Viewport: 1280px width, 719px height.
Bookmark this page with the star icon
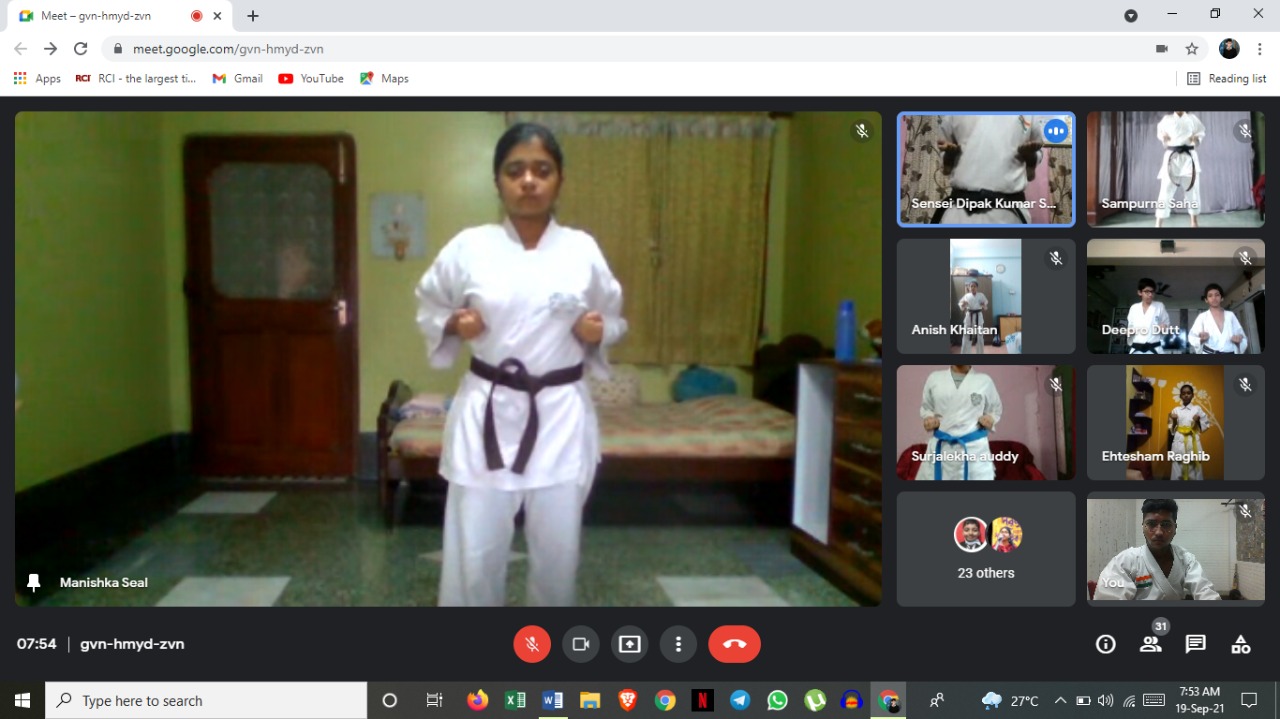(x=1192, y=48)
